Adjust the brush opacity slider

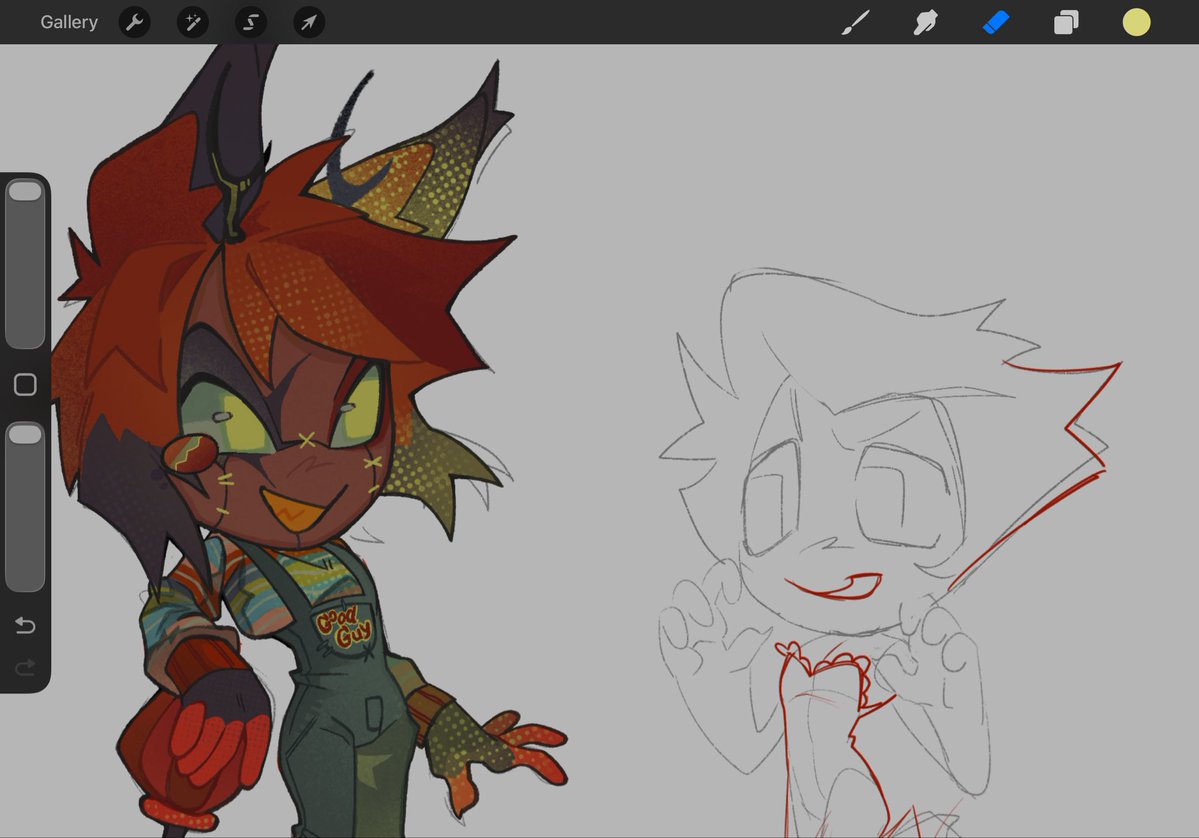pos(25,507)
